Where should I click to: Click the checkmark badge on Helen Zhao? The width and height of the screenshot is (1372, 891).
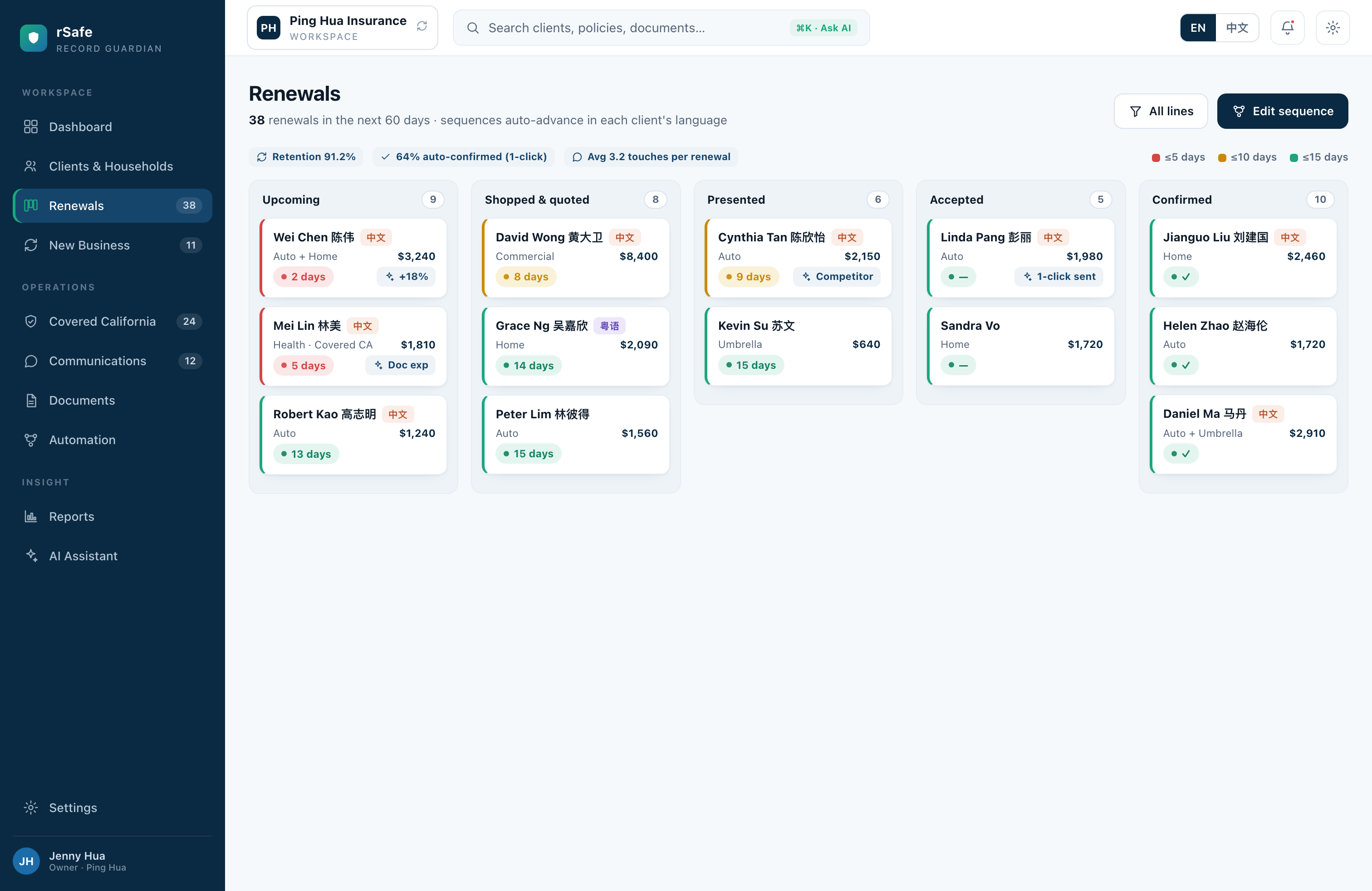(x=1181, y=365)
